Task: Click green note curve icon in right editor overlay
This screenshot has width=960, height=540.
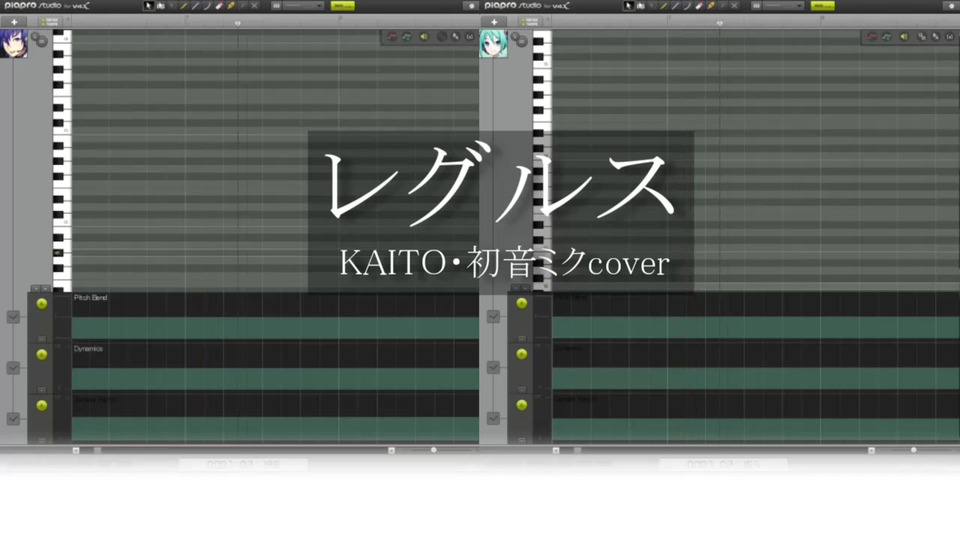Action: (887, 37)
